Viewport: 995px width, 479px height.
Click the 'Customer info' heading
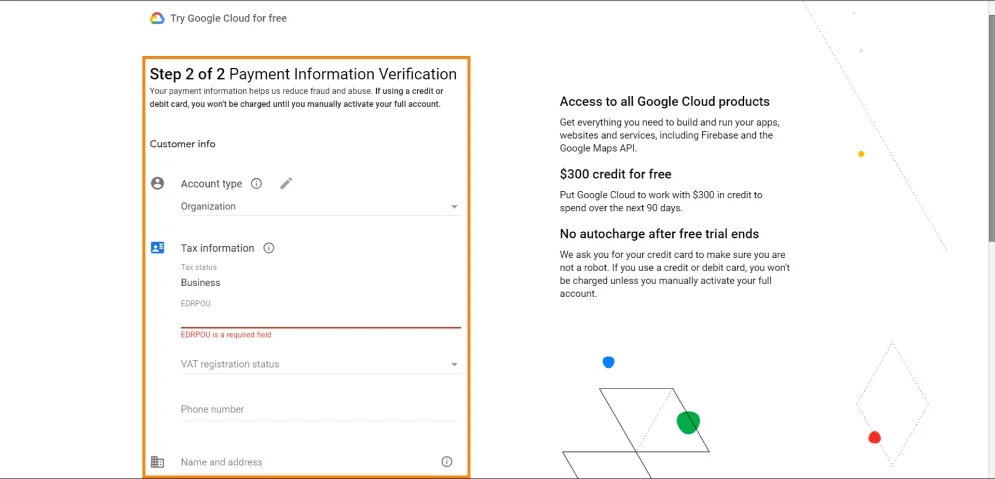click(183, 144)
